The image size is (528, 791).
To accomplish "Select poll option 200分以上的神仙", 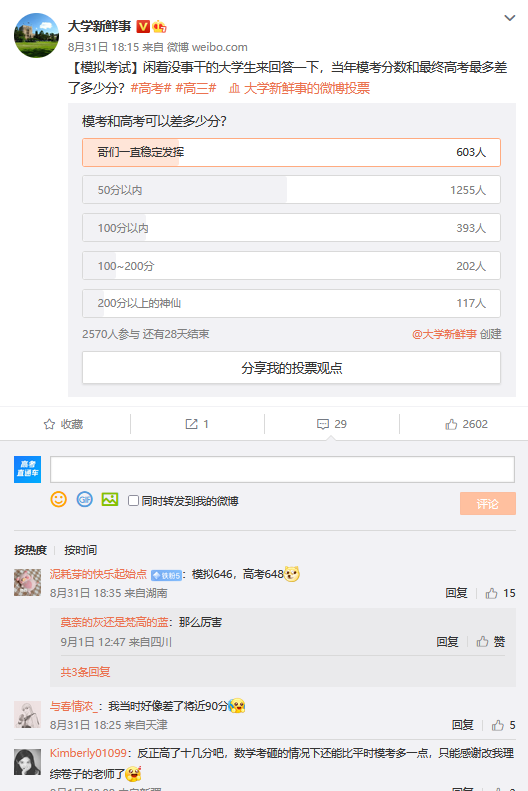I will pos(291,303).
